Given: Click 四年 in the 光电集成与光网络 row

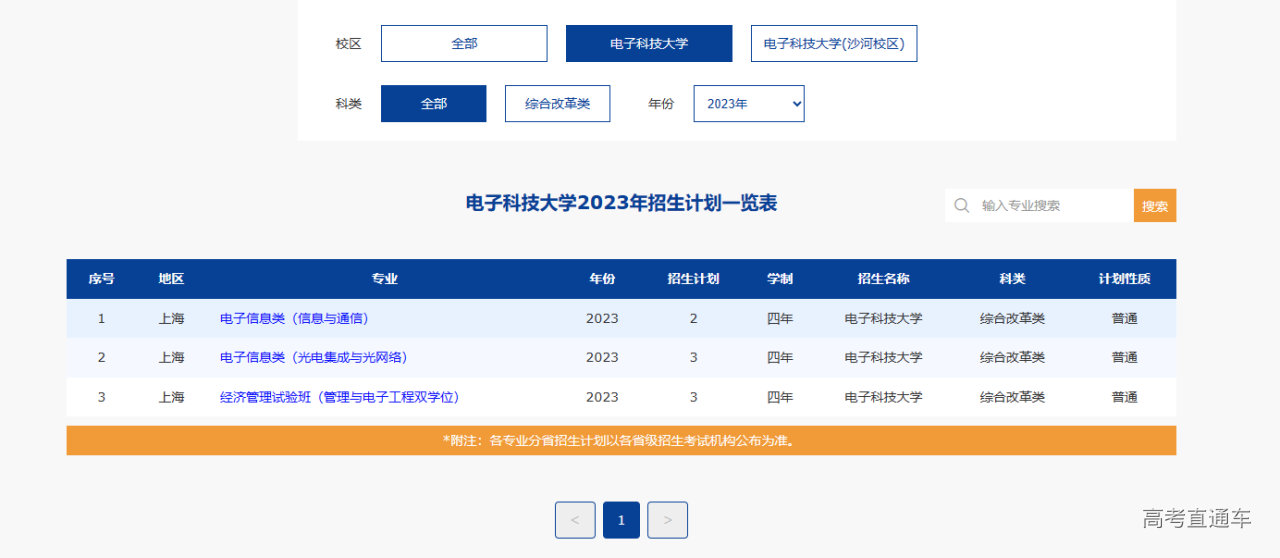Looking at the screenshot, I should click(x=780, y=357).
